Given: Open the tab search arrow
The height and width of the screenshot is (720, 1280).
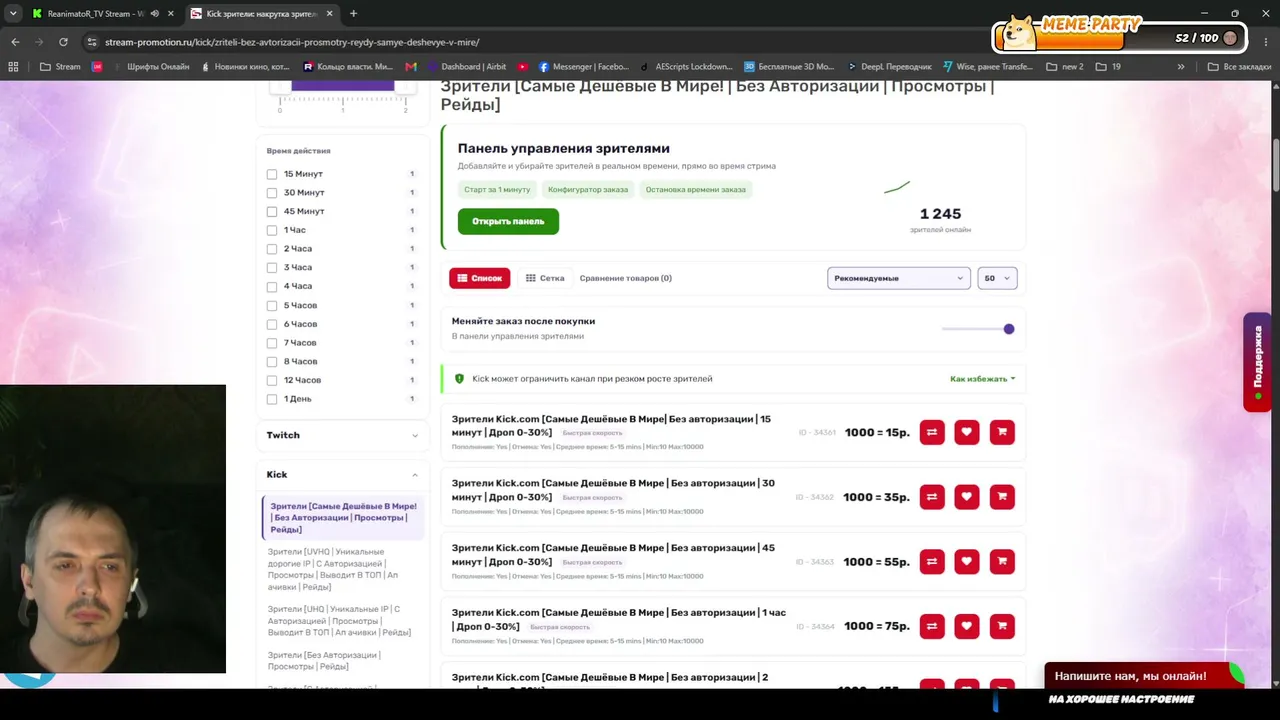Looking at the screenshot, I should (x=13, y=14).
